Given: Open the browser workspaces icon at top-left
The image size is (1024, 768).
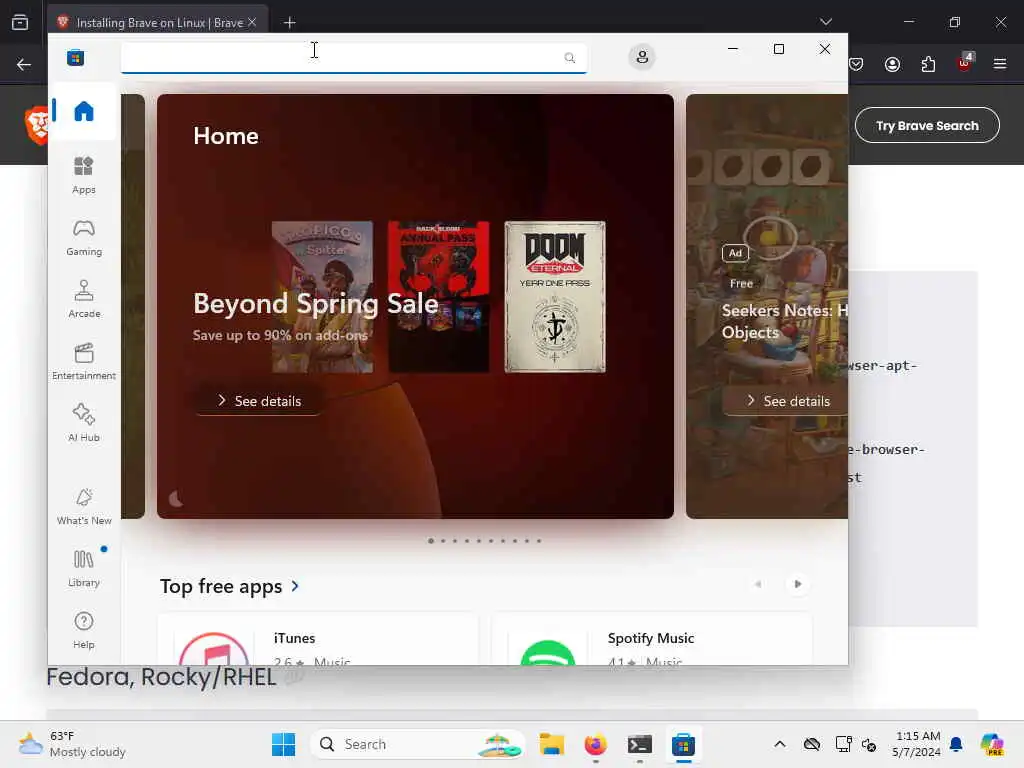Looking at the screenshot, I should [20, 22].
